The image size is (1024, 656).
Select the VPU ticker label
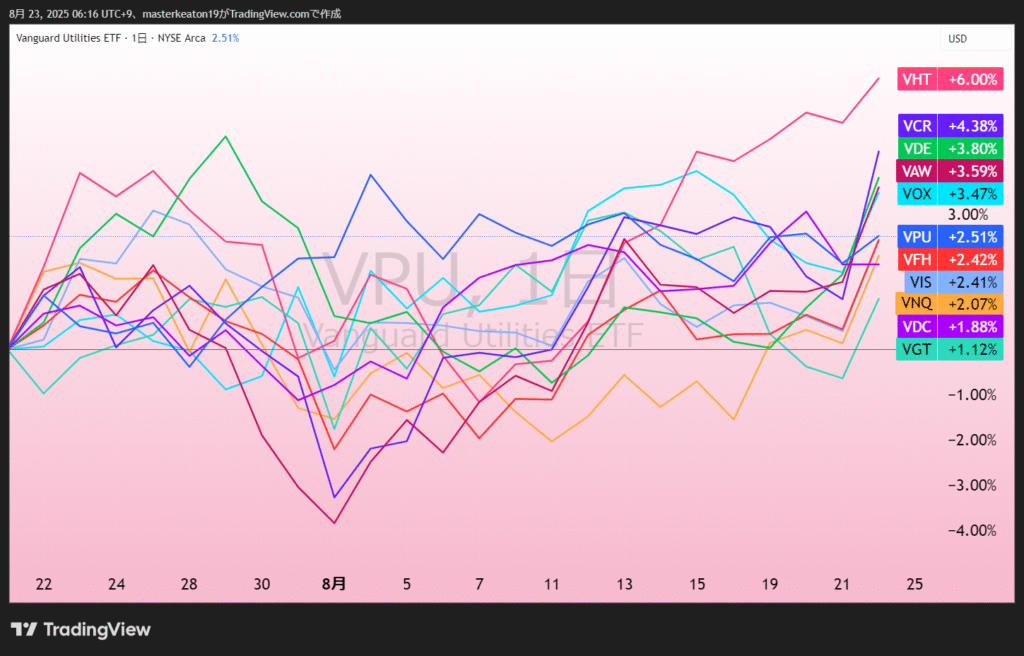click(917, 237)
